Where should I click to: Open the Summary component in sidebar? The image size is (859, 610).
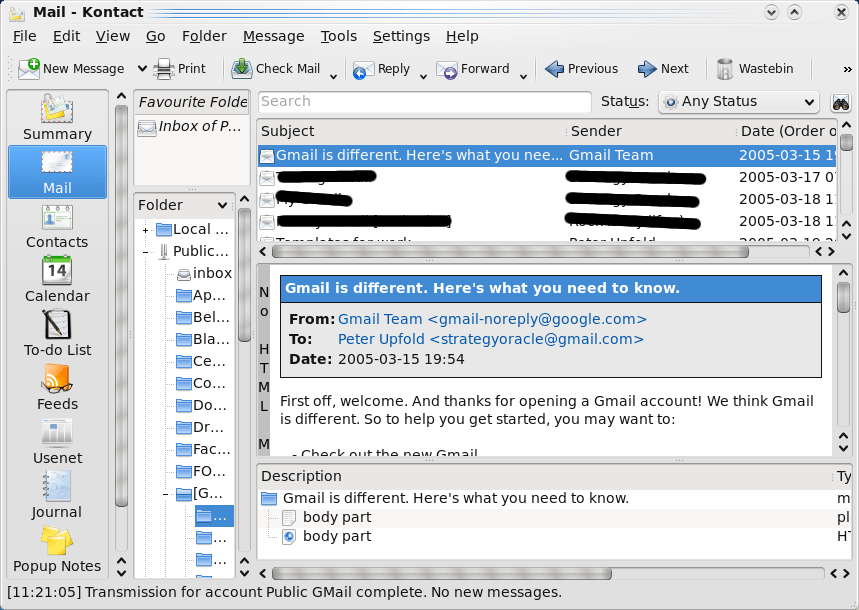point(57,117)
